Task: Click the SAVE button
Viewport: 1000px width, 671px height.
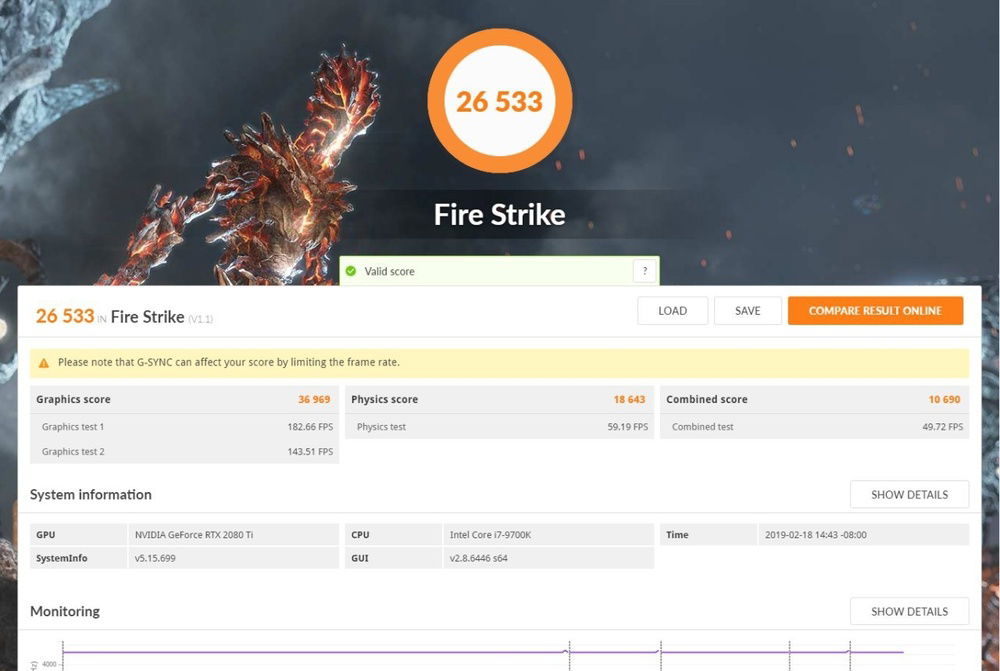Action: pyautogui.click(x=747, y=310)
